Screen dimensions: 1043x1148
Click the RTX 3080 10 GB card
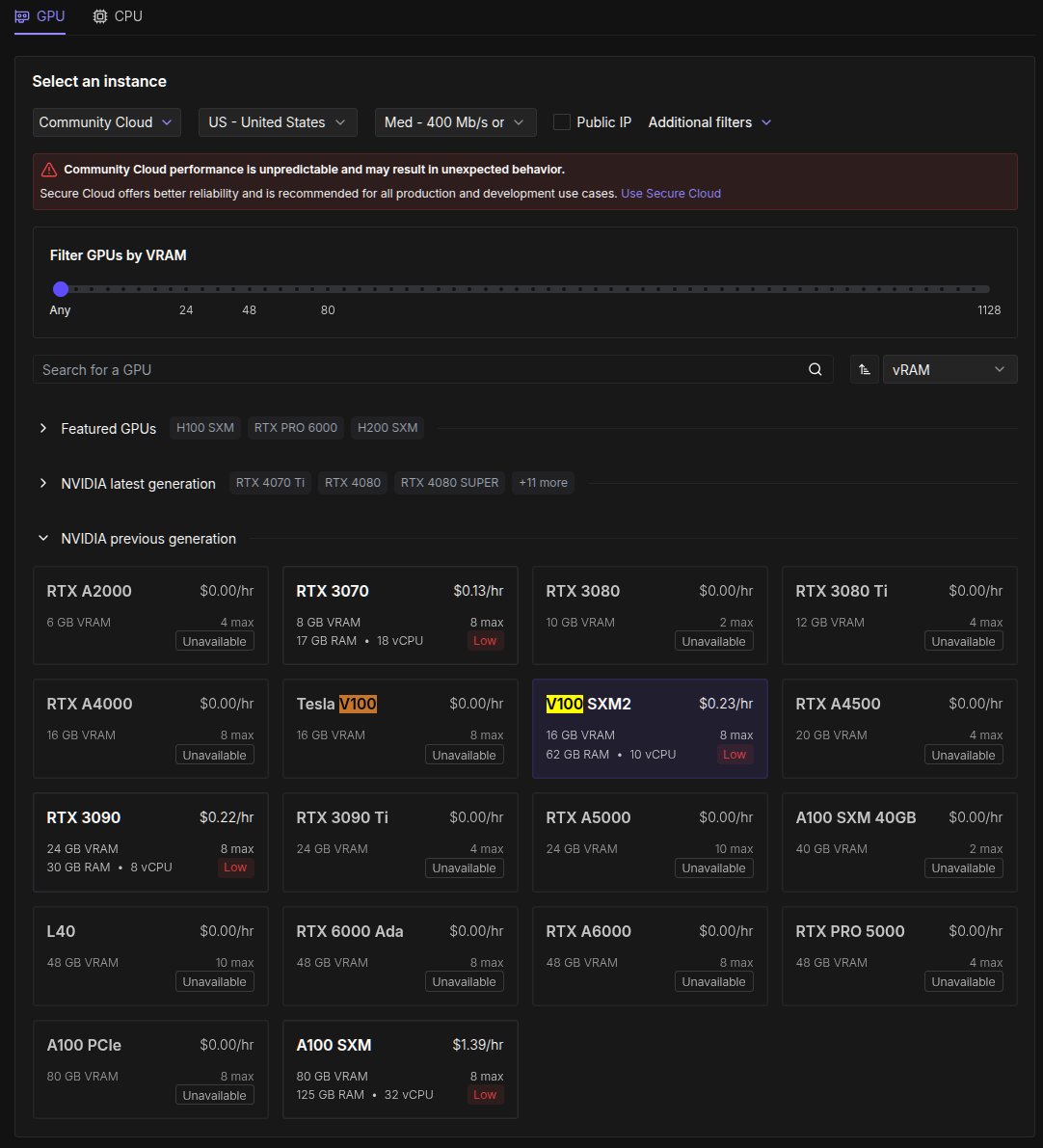coord(650,615)
